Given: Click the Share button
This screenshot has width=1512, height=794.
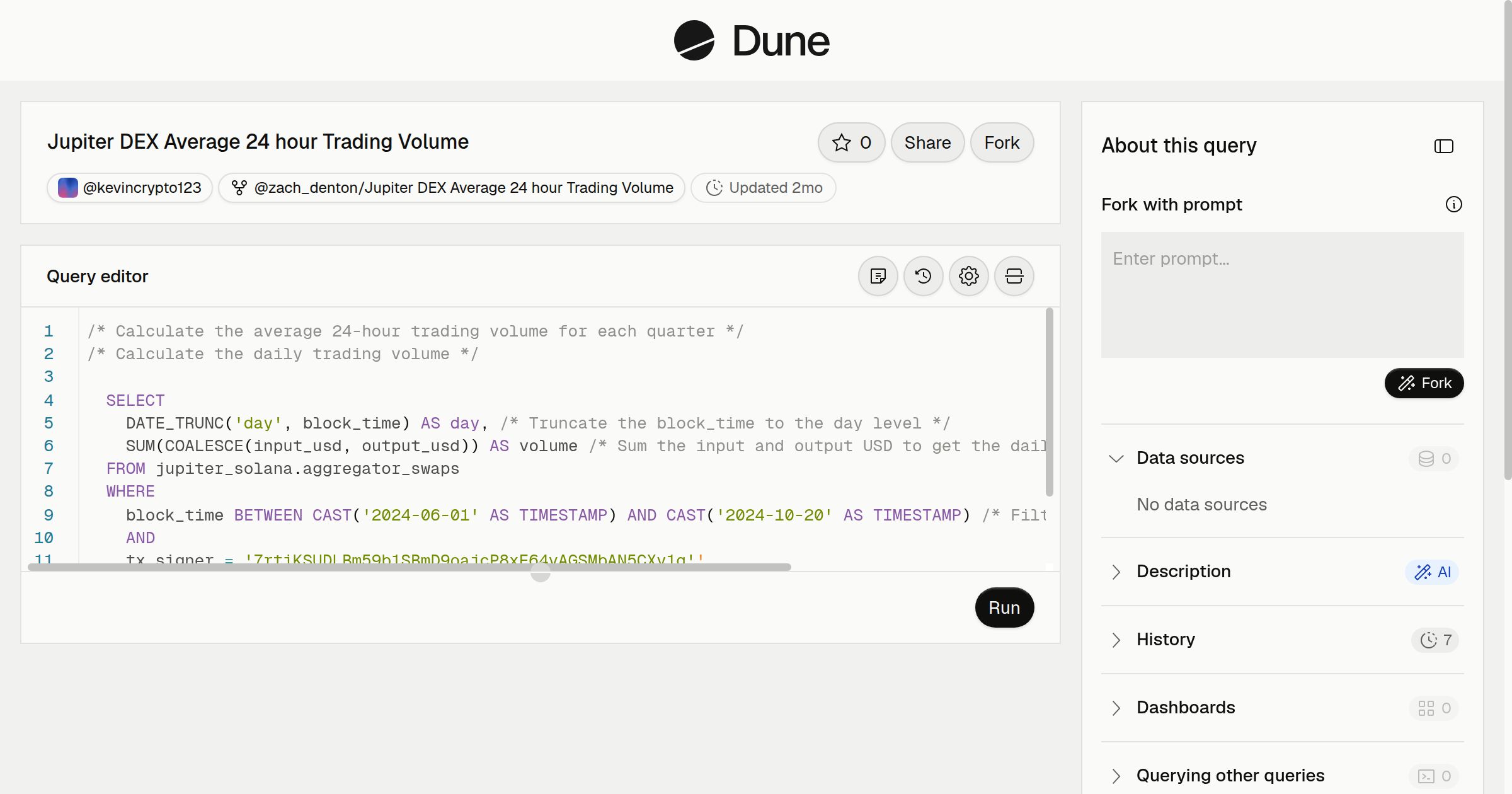Looking at the screenshot, I should [x=927, y=142].
